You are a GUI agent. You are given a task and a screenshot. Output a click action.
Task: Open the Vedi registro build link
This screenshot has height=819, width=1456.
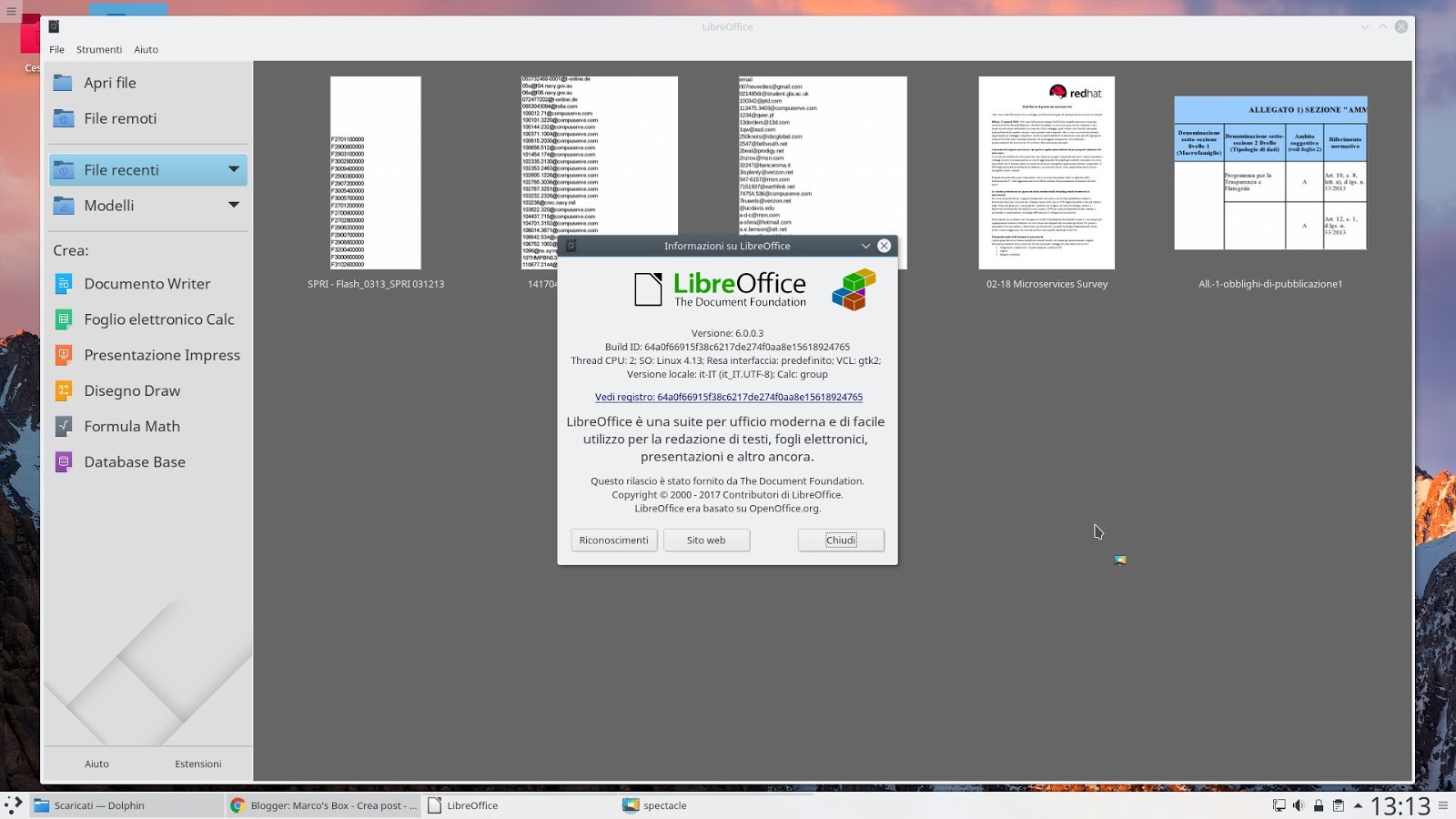point(729,398)
